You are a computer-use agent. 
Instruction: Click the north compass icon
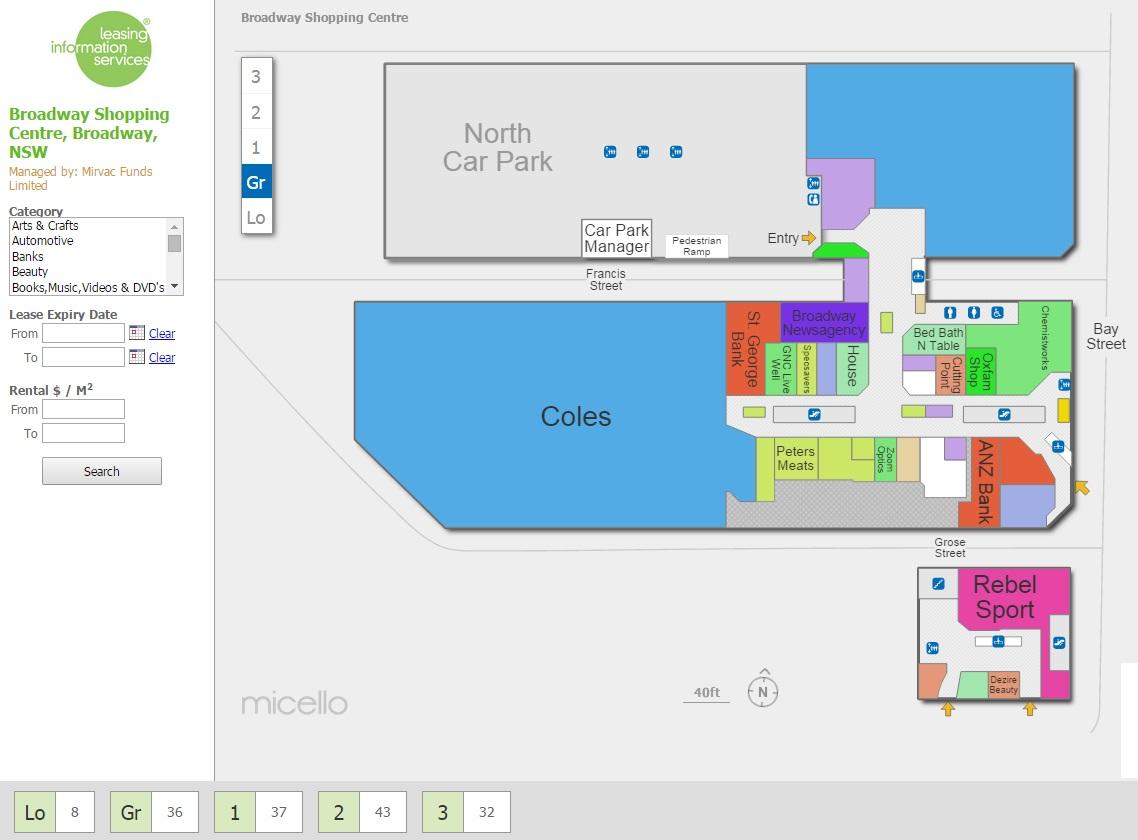click(763, 690)
